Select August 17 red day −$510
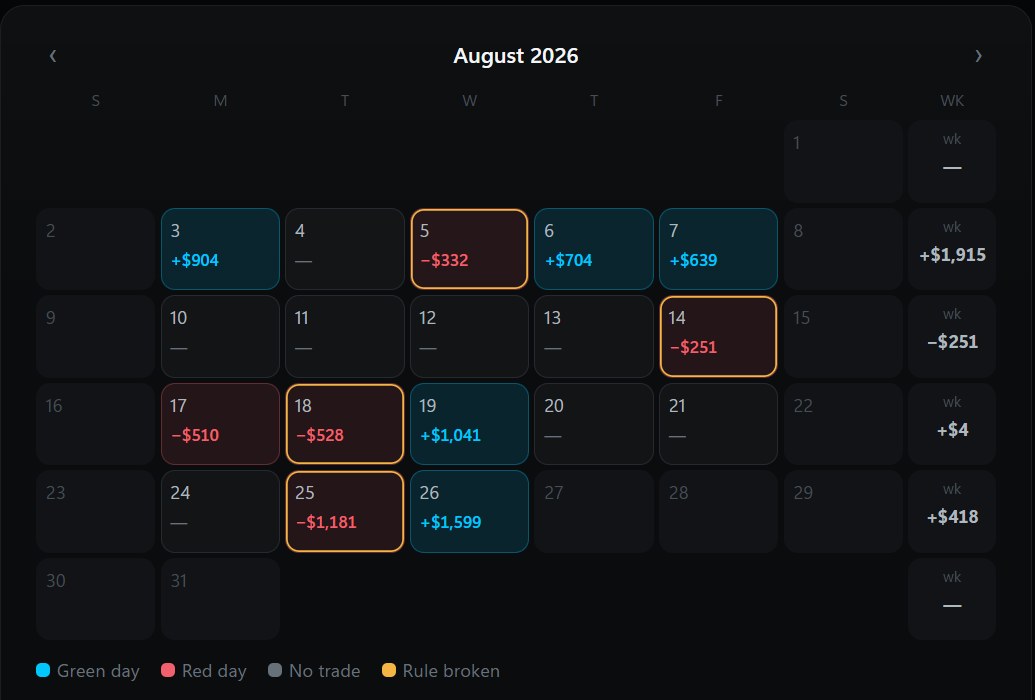1035x700 pixels. 220,424
